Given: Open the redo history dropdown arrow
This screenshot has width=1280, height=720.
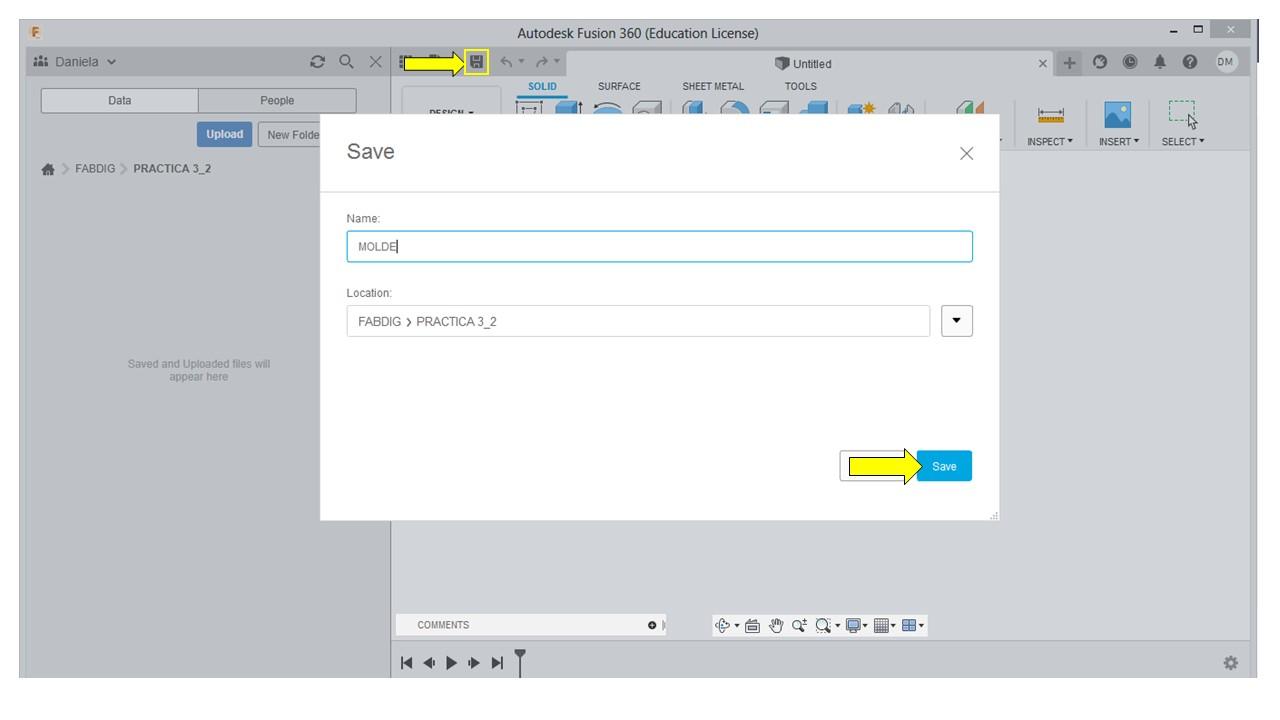Looking at the screenshot, I should pyautogui.click(x=557, y=63).
